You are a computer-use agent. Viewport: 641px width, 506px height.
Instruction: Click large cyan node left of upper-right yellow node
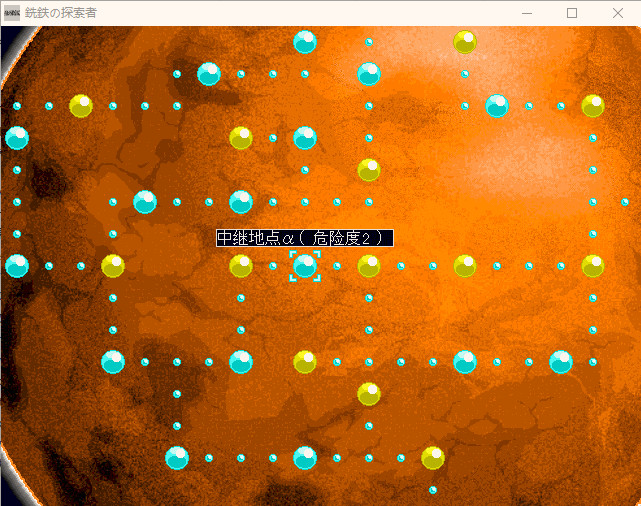497,106
